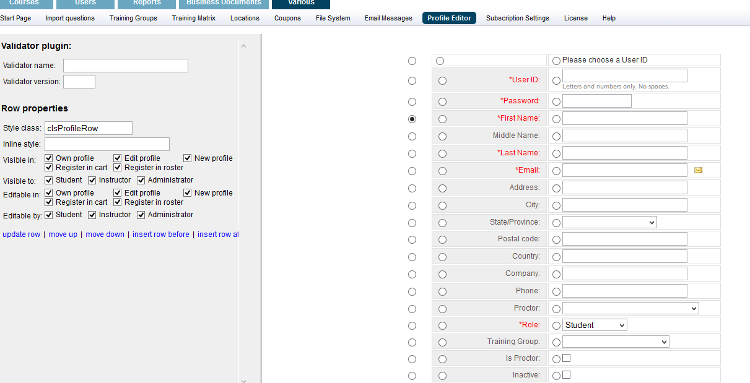Image resolution: width=750 pixels, height=383 pixels.
Task: Expand the Role dropdown showing Student
Action: (595, 325)
